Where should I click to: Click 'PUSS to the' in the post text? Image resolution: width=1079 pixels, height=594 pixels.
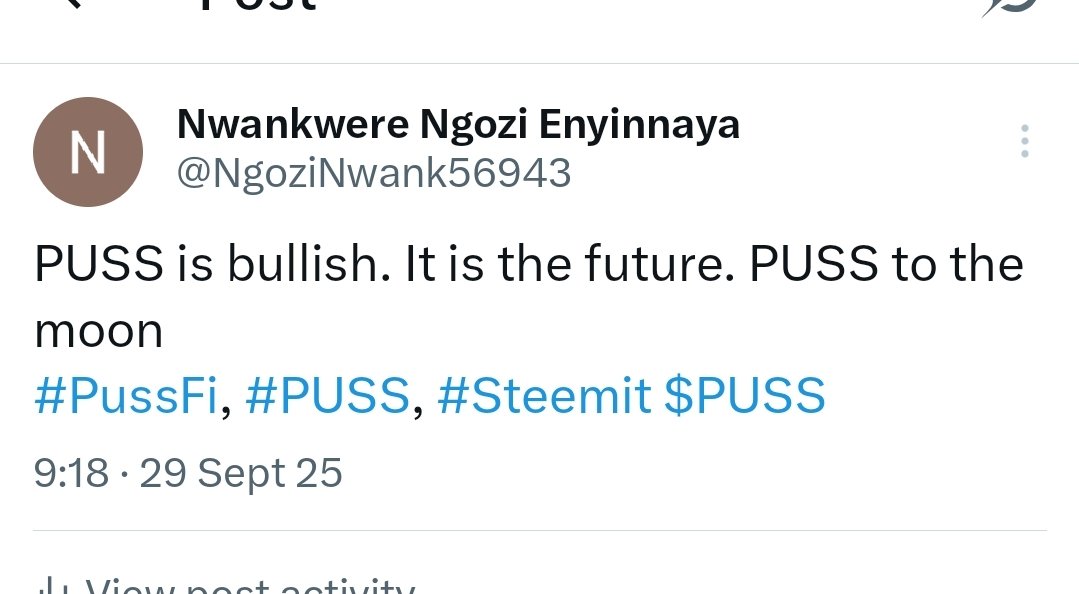tap(886, 265)
